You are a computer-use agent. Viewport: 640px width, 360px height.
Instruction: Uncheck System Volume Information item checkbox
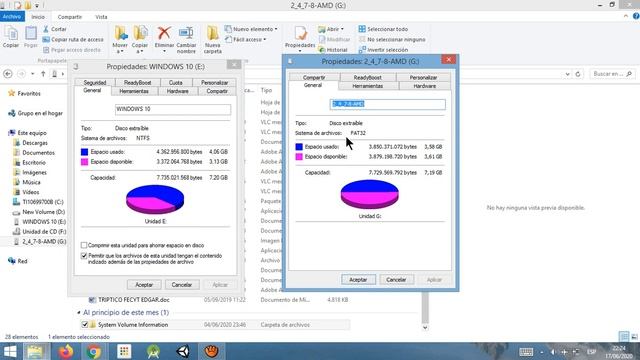tap(84, 325)
